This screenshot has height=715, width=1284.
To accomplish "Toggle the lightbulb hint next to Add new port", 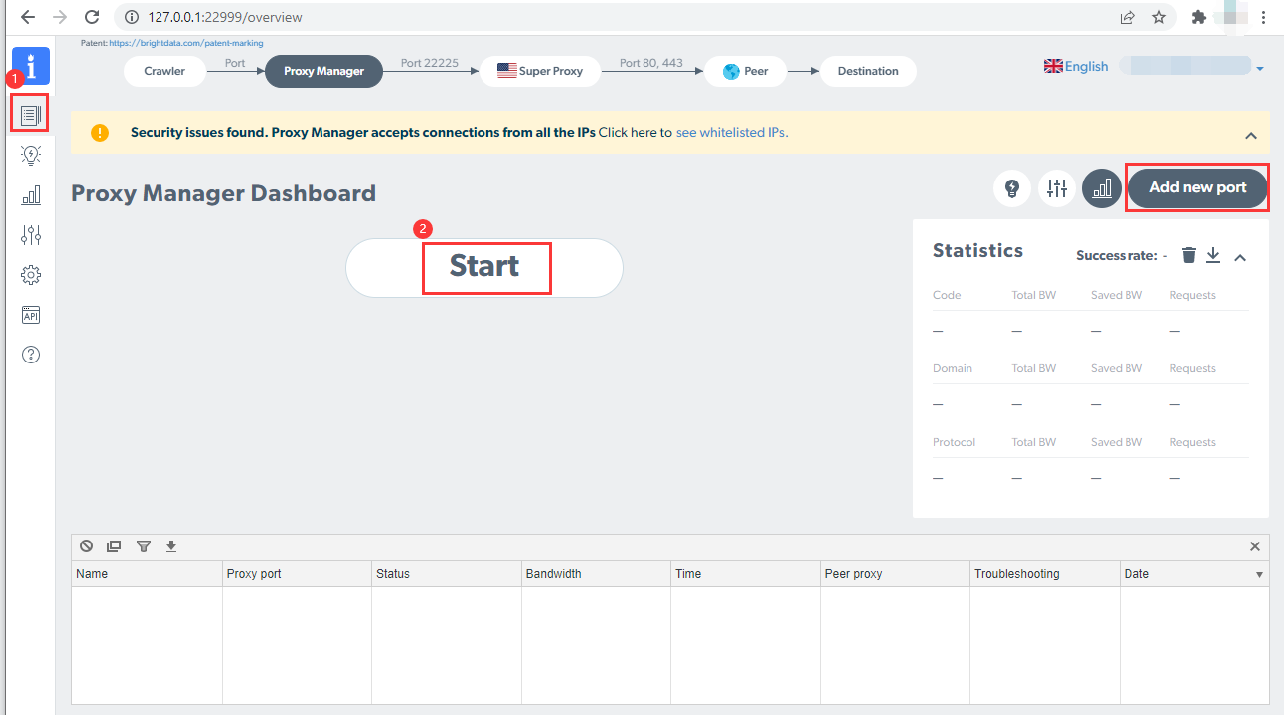I will 1012,188.
